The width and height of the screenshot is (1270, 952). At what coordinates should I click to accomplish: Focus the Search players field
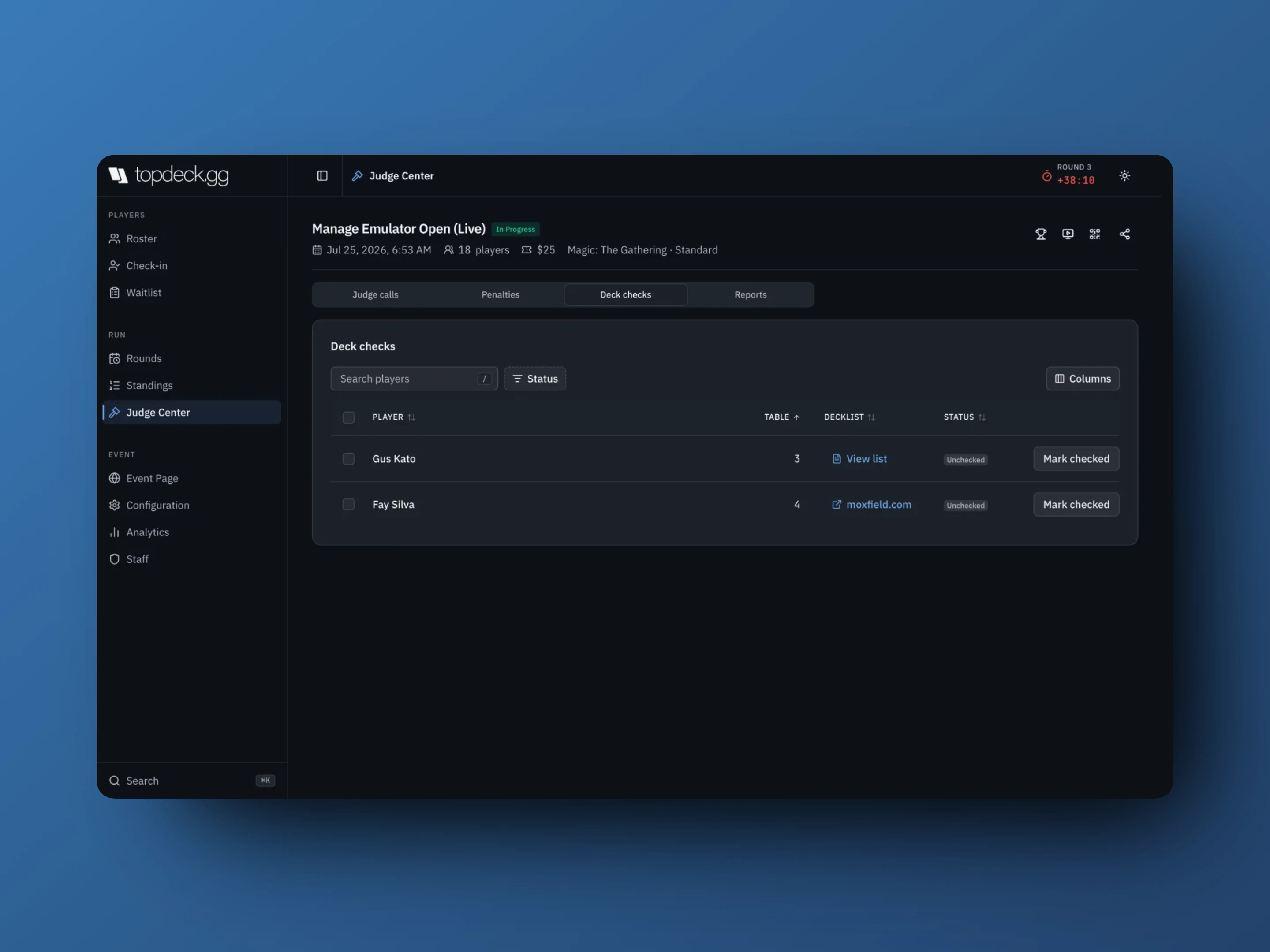pyautogui.click(x=414, y=379)
